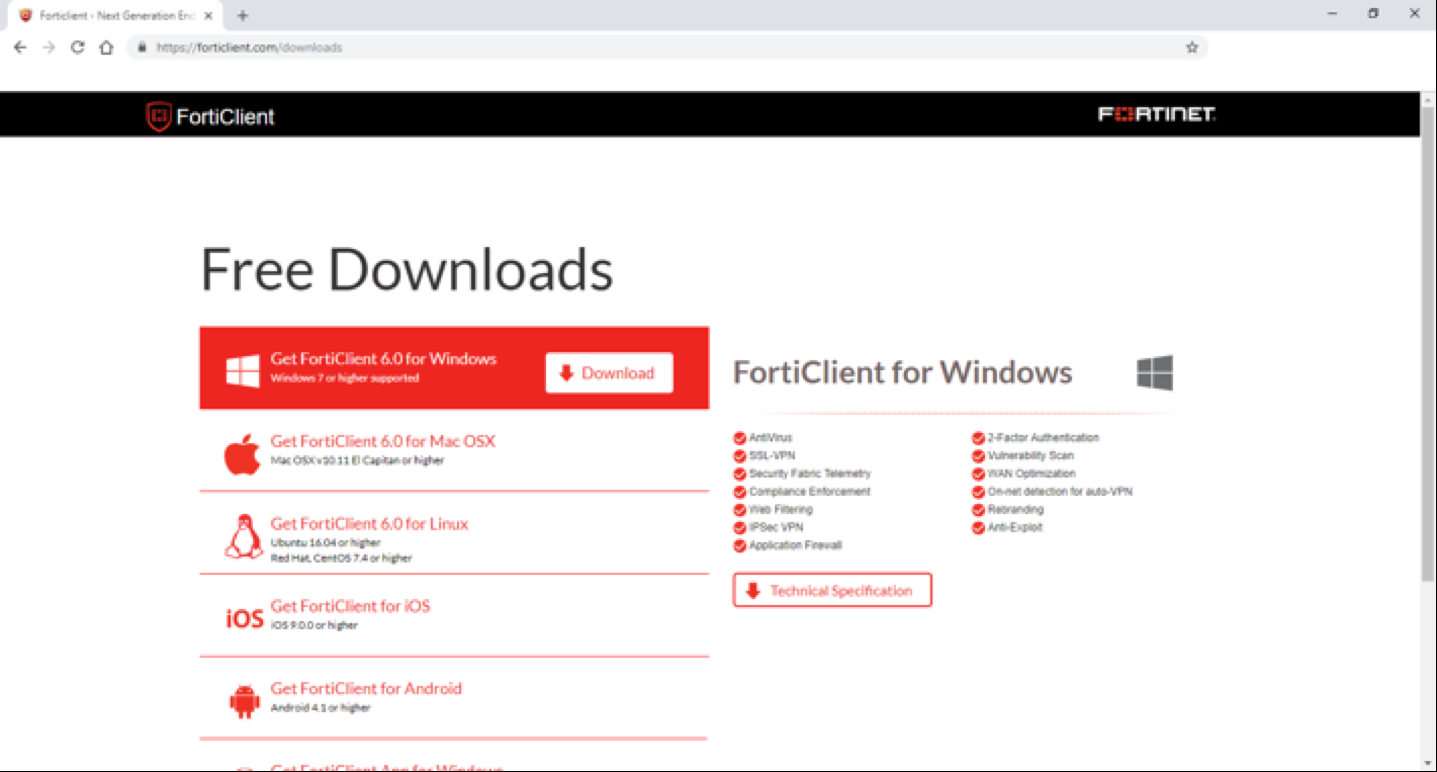Close the Forticlient browser tab
The width and height of the screenshot is (1437, 772).
208,16
